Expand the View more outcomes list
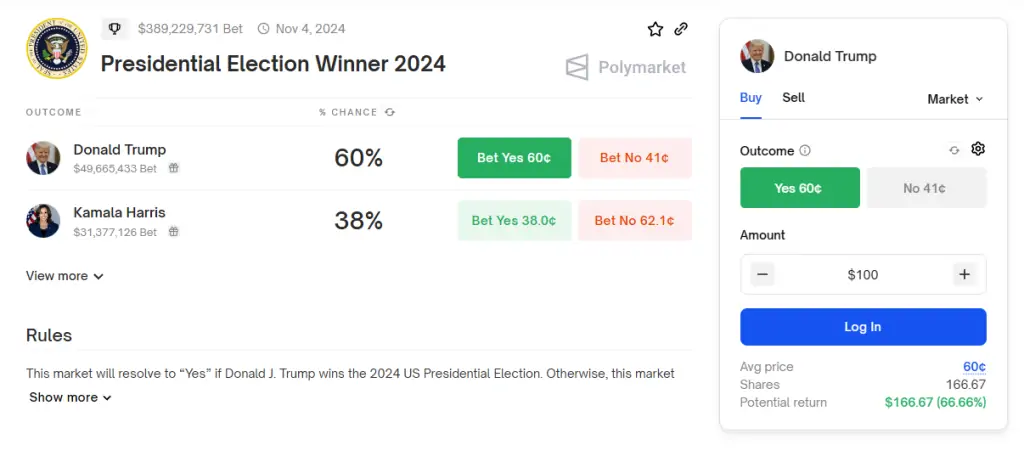Viewport: 1024px width, 456px height. point(65,276)
